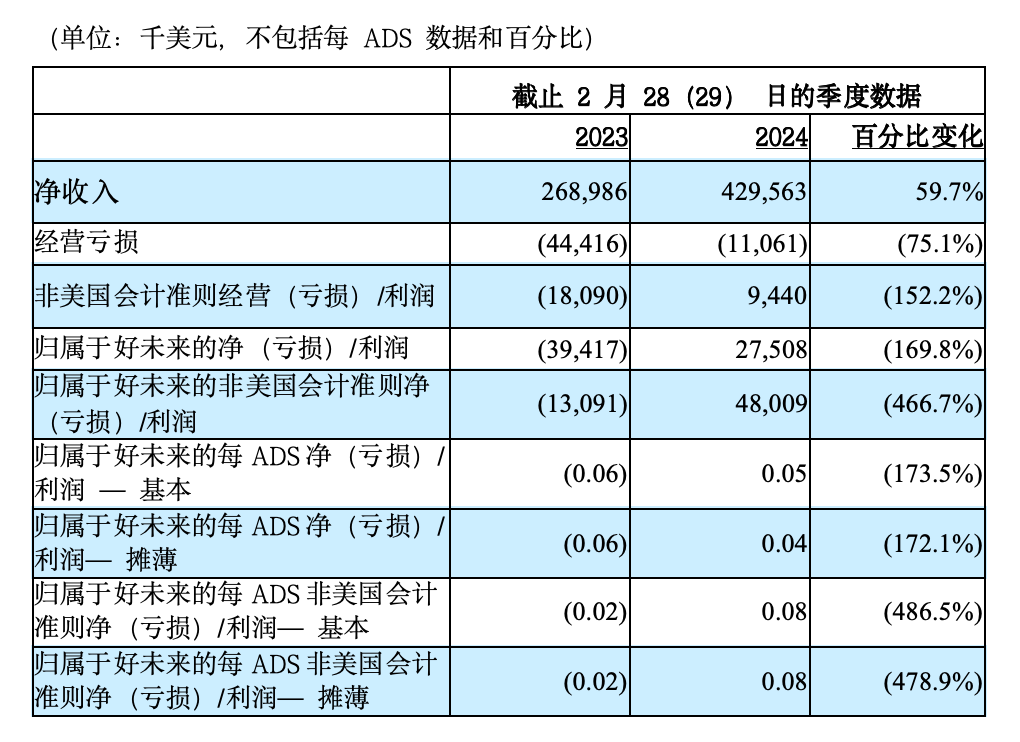Select the 百分比变化 column header
1020x742 pixels.
click(917, 137)
